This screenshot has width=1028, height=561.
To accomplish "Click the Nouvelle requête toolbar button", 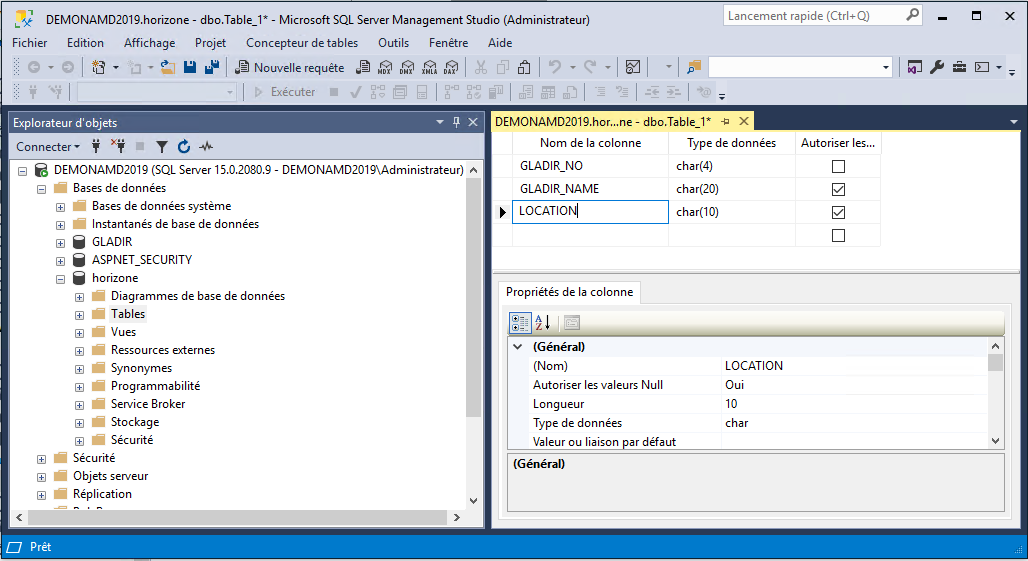I will [289, 68].
